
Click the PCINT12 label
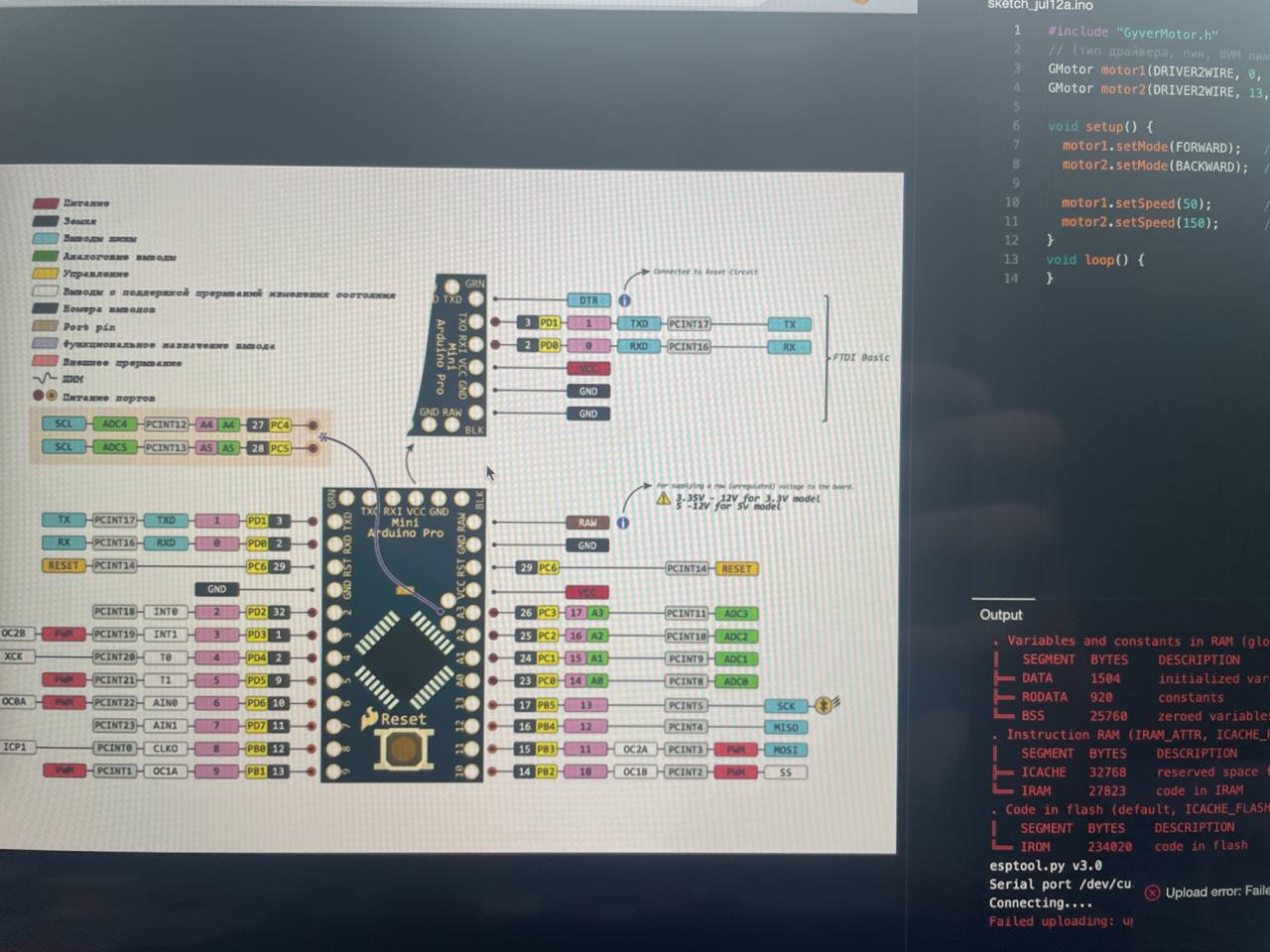click(166, 424)
